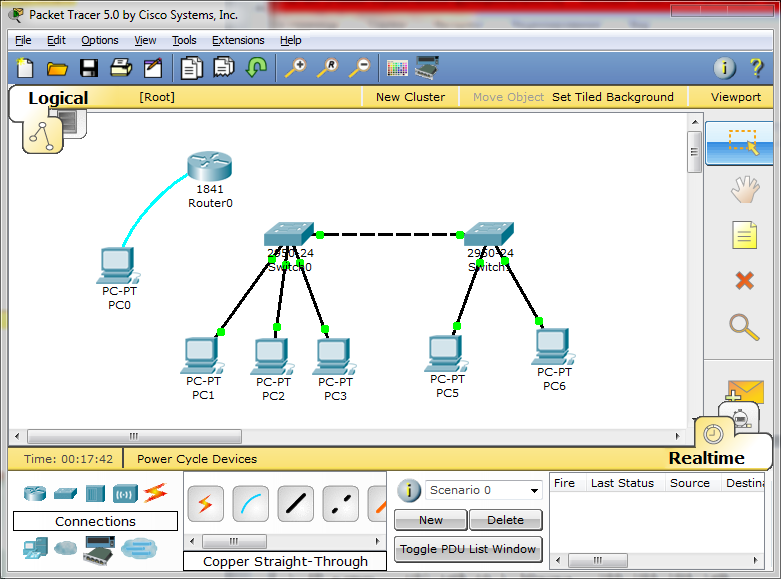Print the workspace with the printer icon
The image size is (781, 579).
click(121, 68)
